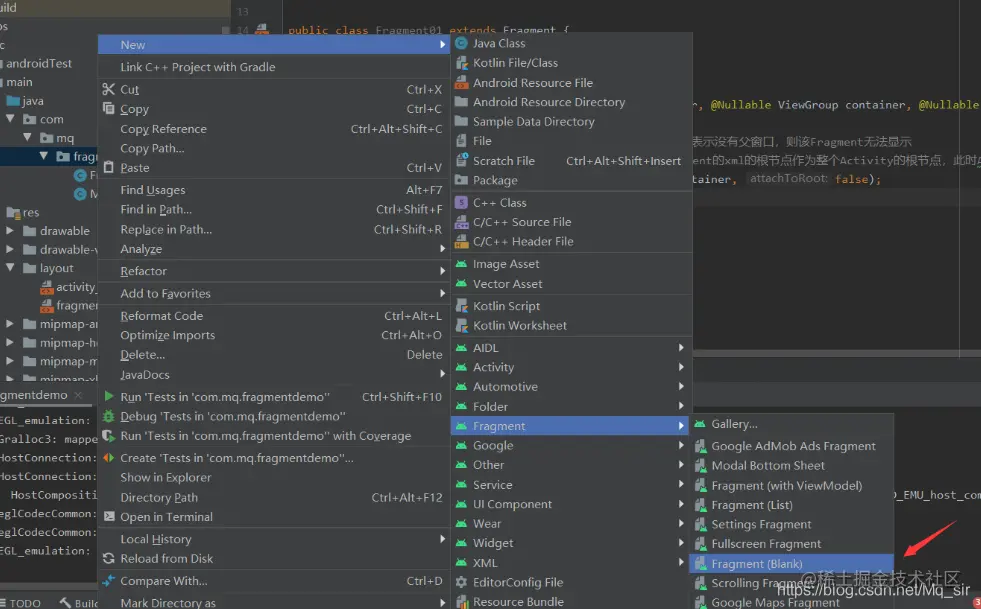Choose Fragment (with ViewModel) option
981x609 pixels.
click(x=791, y=485)
